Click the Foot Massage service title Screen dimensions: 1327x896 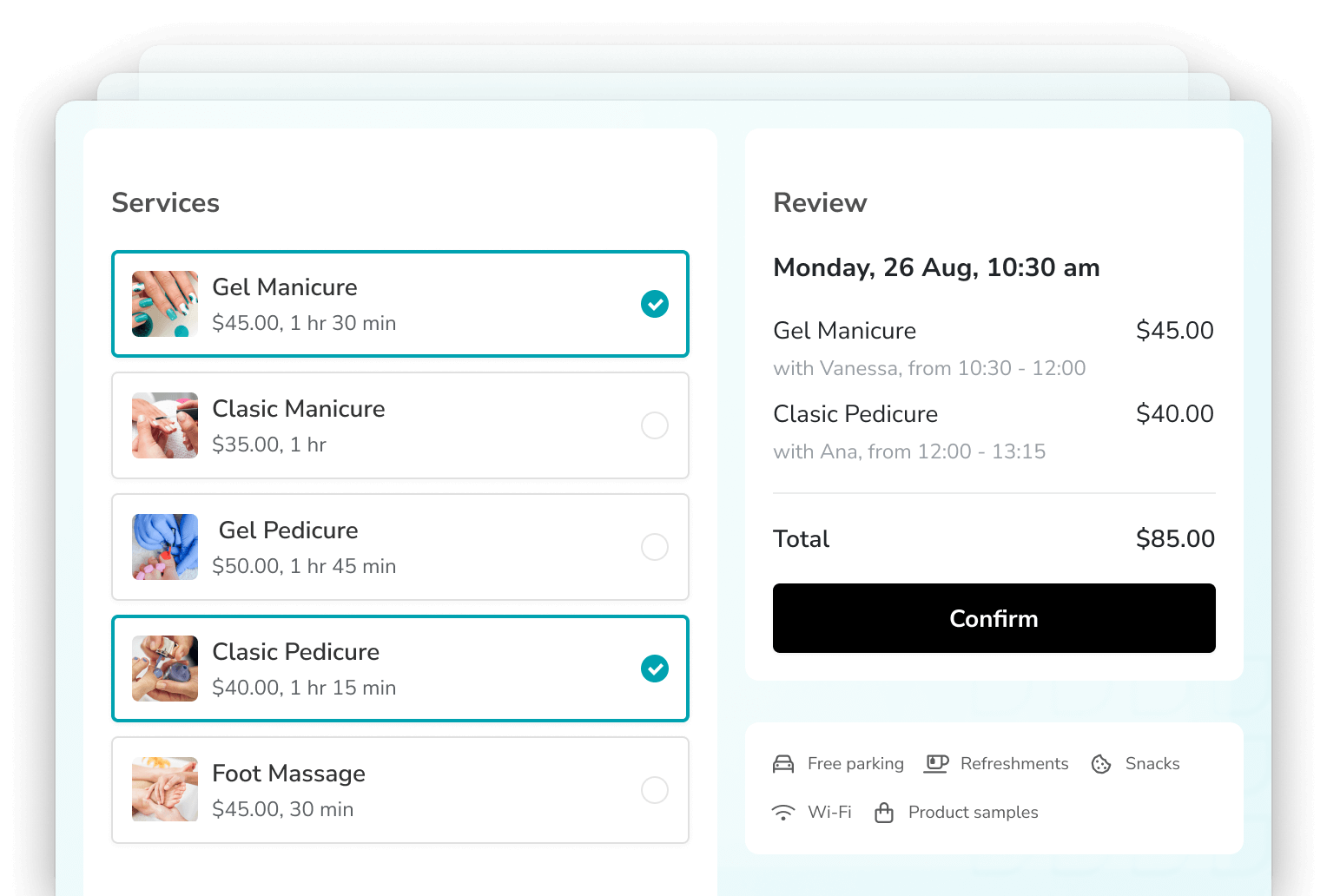[289, 774]
